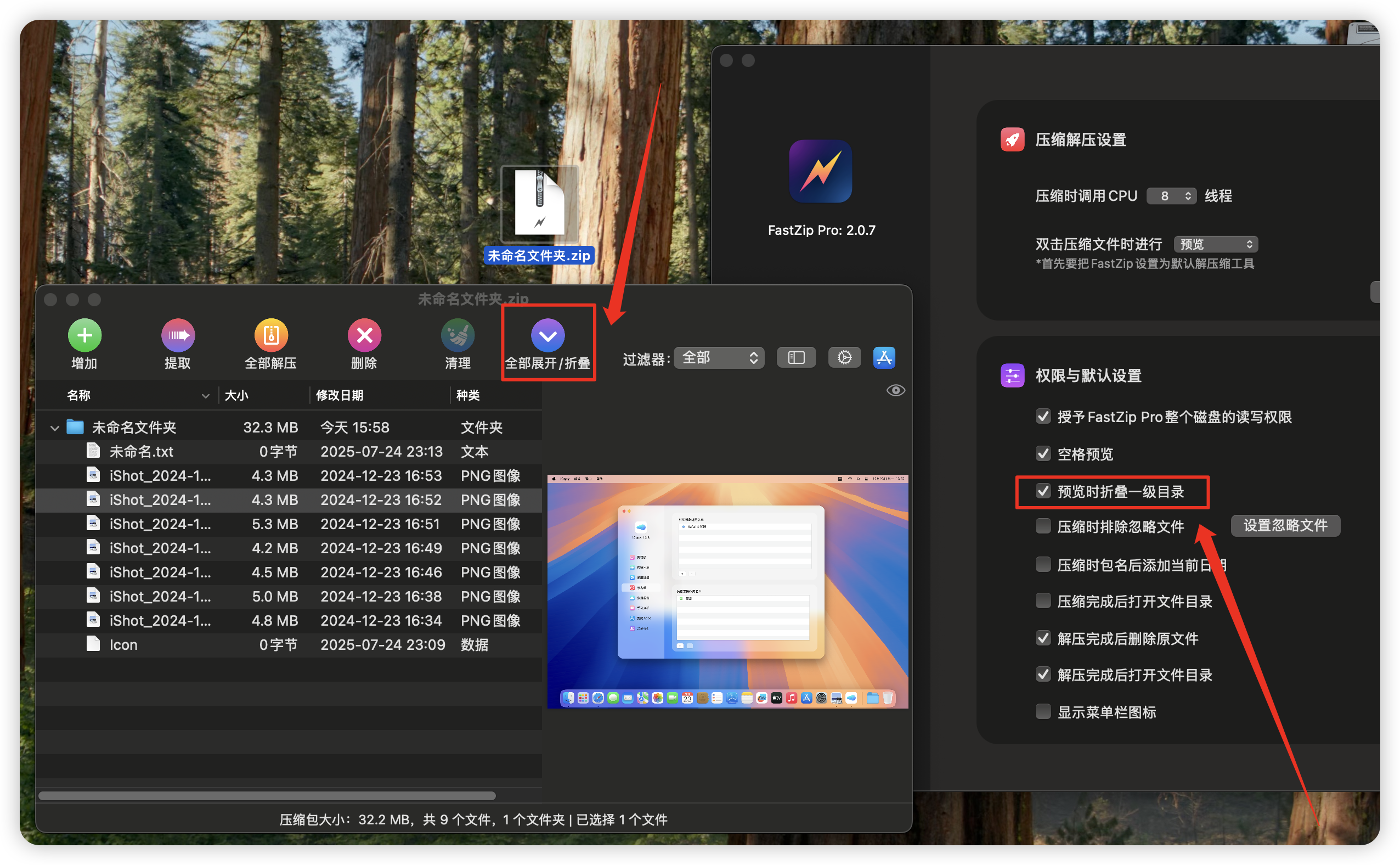Click the red 删除 (delete) icon
The height and width of the screenshot is (865, 1400).
coord(364,335)
